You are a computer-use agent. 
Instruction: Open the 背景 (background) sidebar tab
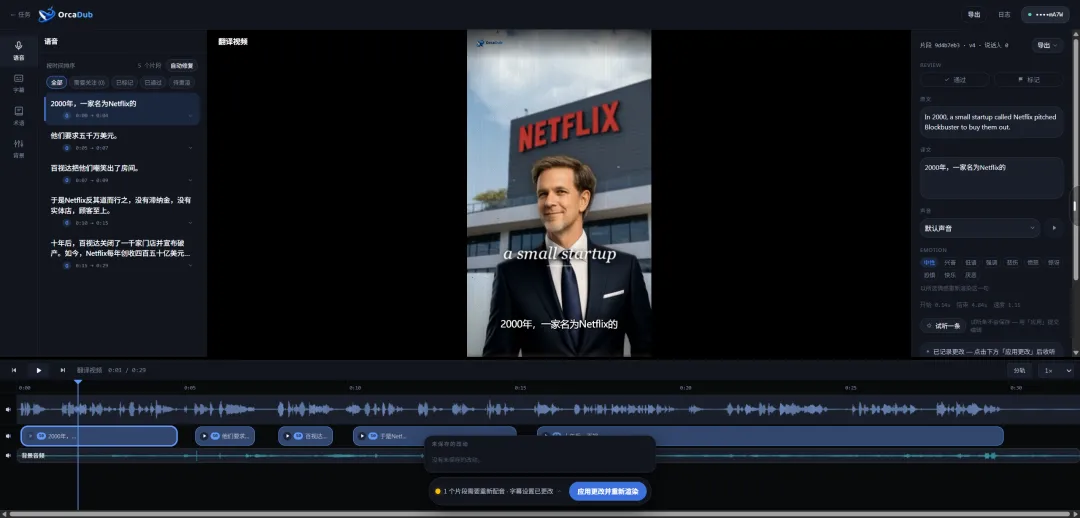click(x=19, y=147)
